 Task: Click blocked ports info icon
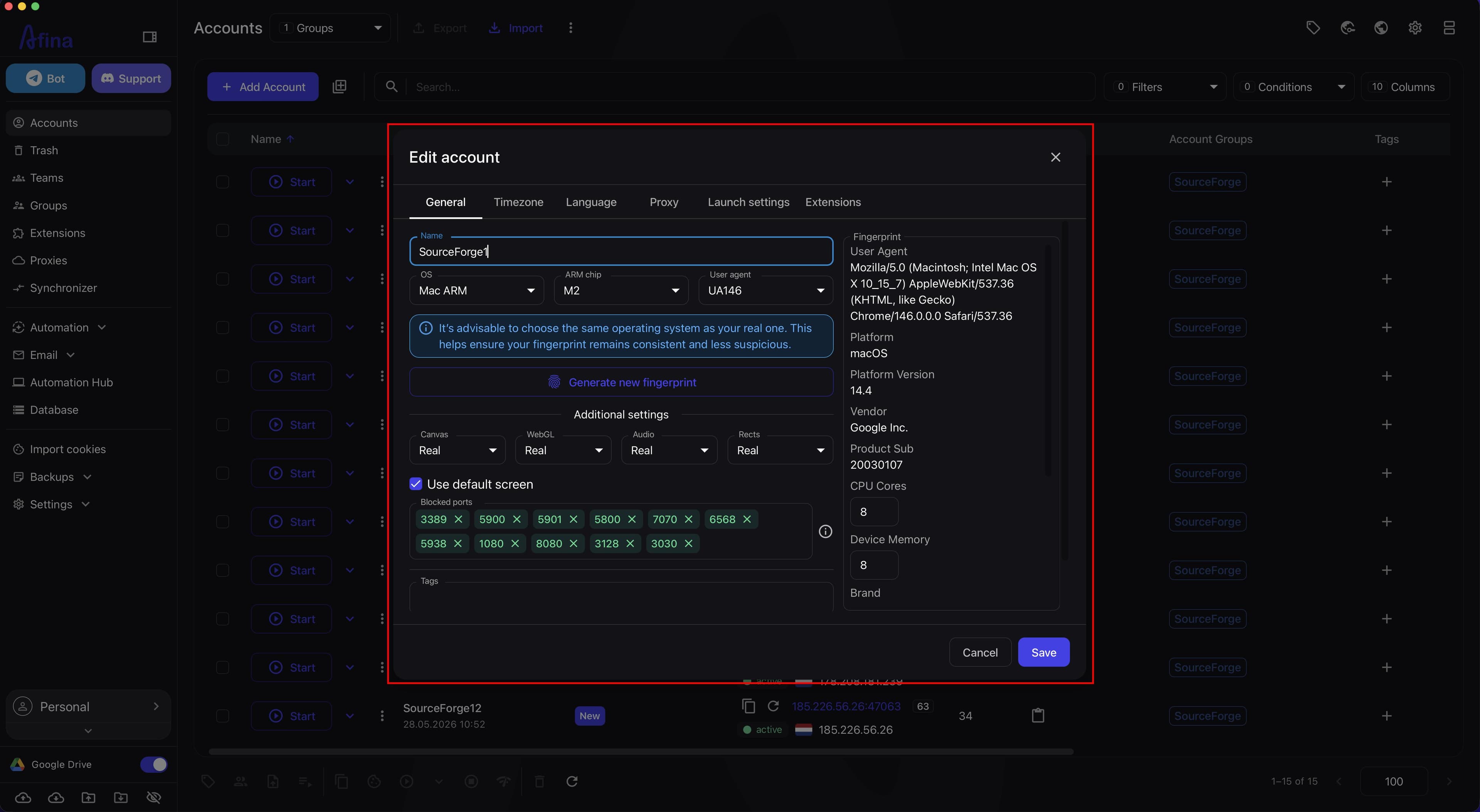tap(826, 532)
